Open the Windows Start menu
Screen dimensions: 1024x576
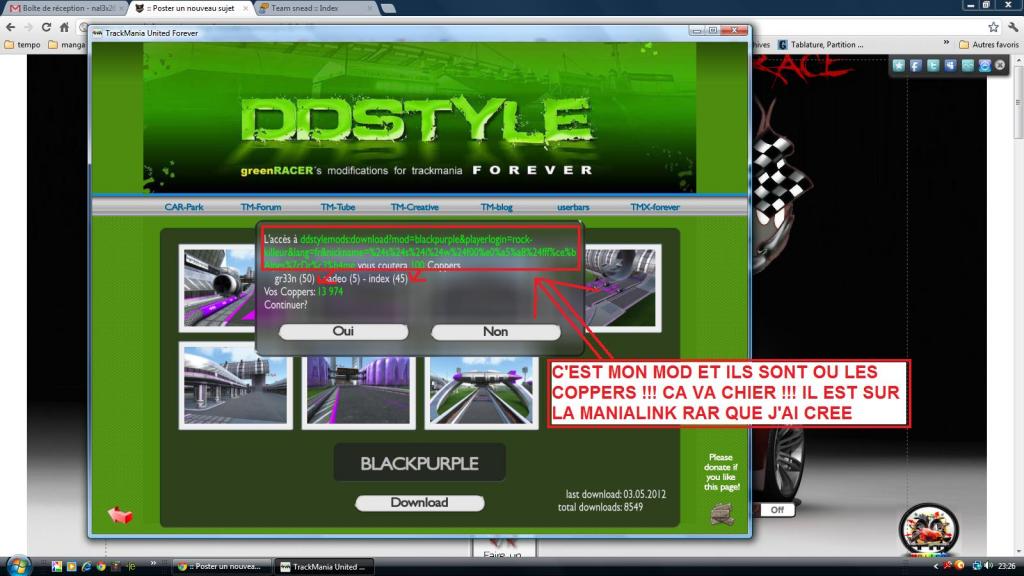tap(17, 566)
